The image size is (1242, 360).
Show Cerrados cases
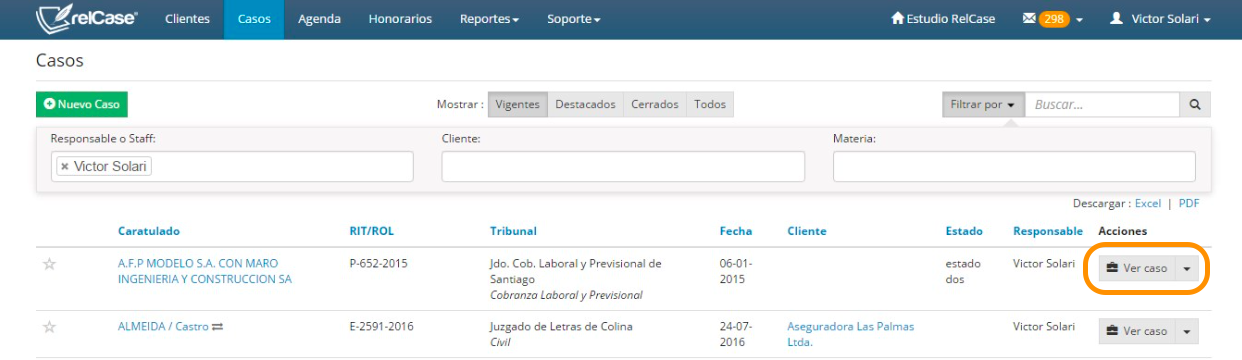[655, 104]
